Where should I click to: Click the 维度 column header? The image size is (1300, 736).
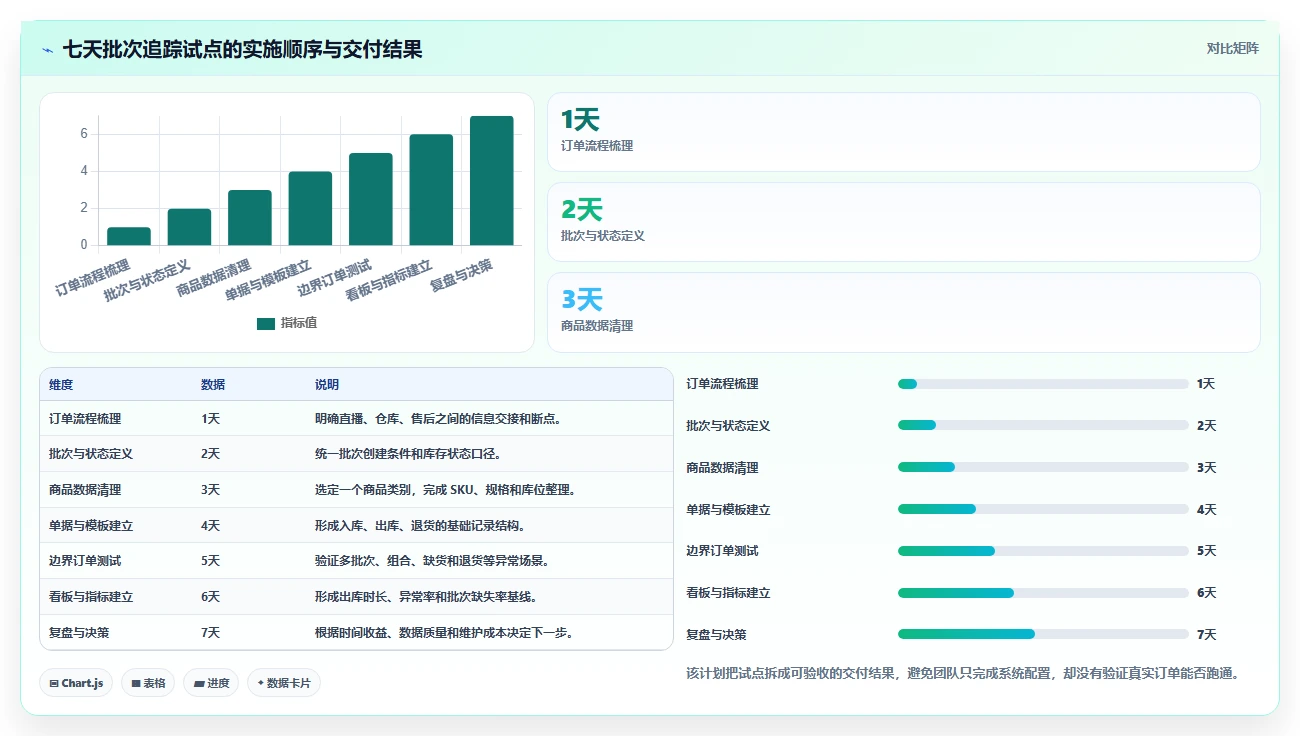tap(61, 385)
